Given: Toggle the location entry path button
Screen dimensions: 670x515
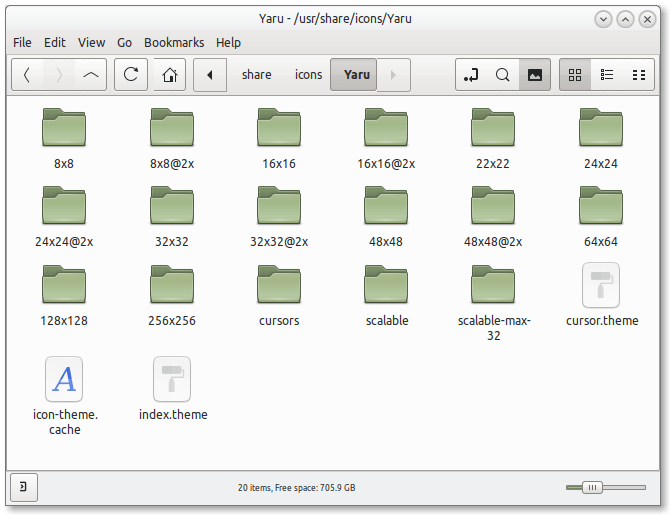Looking at the screenshot, I should pyautogui.click(x=472, y=75).
